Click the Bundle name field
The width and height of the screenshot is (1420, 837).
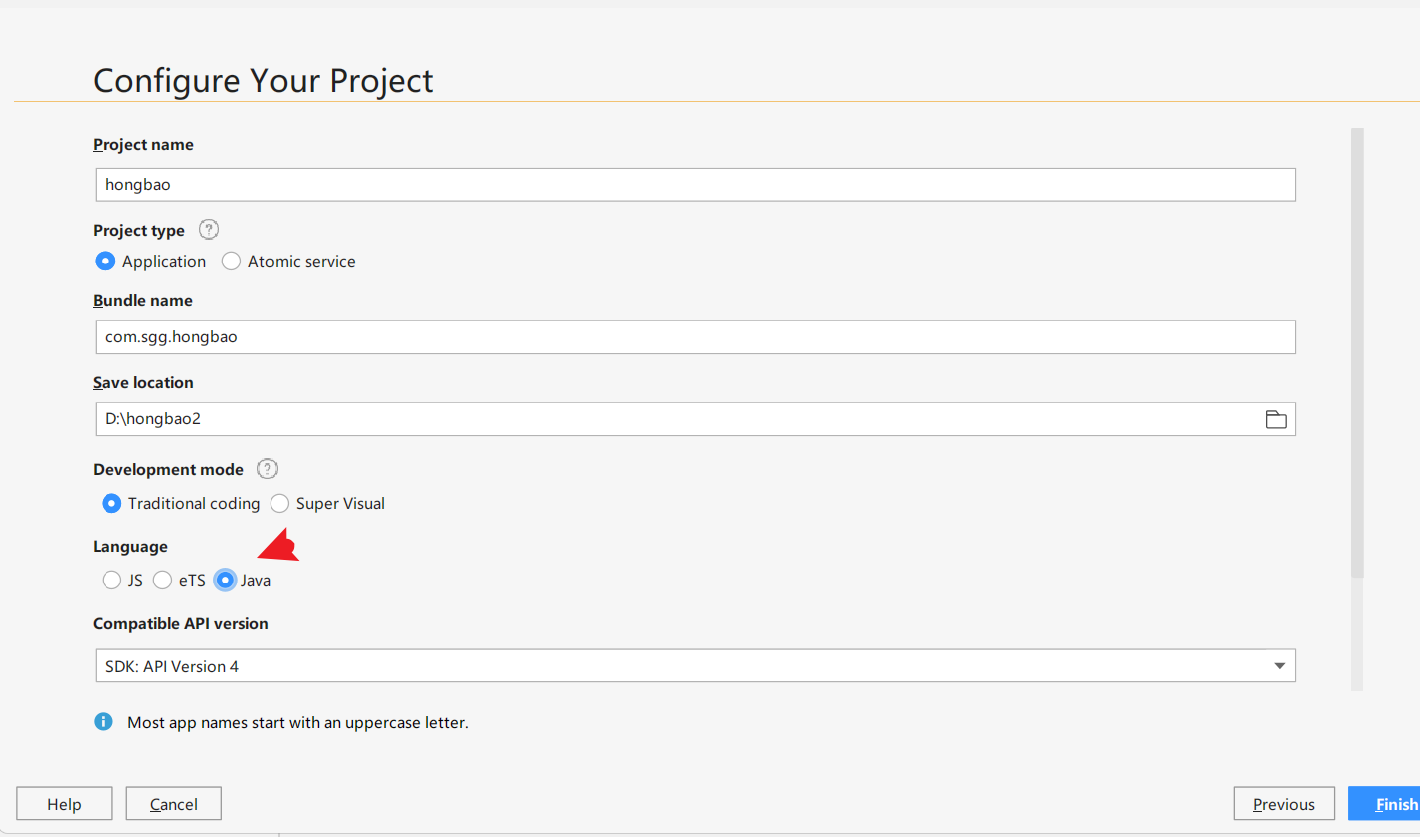(x=696, y=337)
